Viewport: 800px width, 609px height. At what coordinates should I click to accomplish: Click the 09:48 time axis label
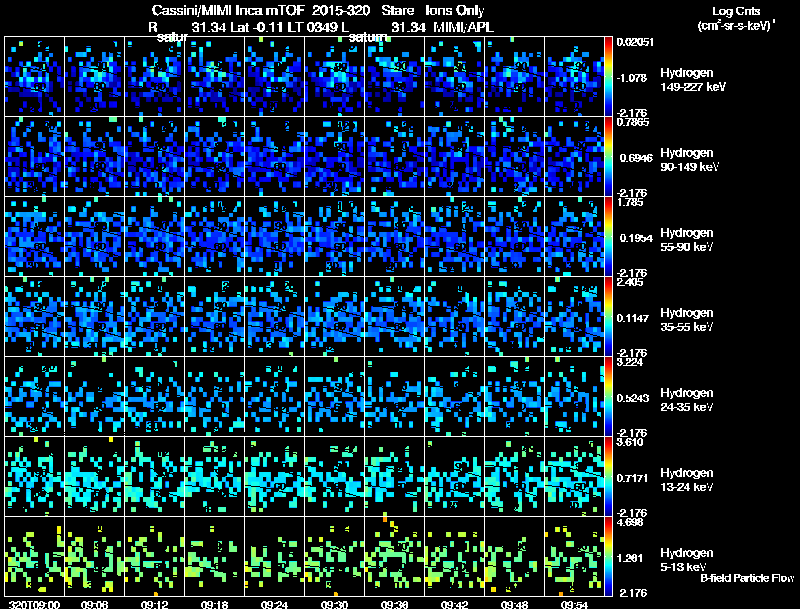tap(514, 605)
